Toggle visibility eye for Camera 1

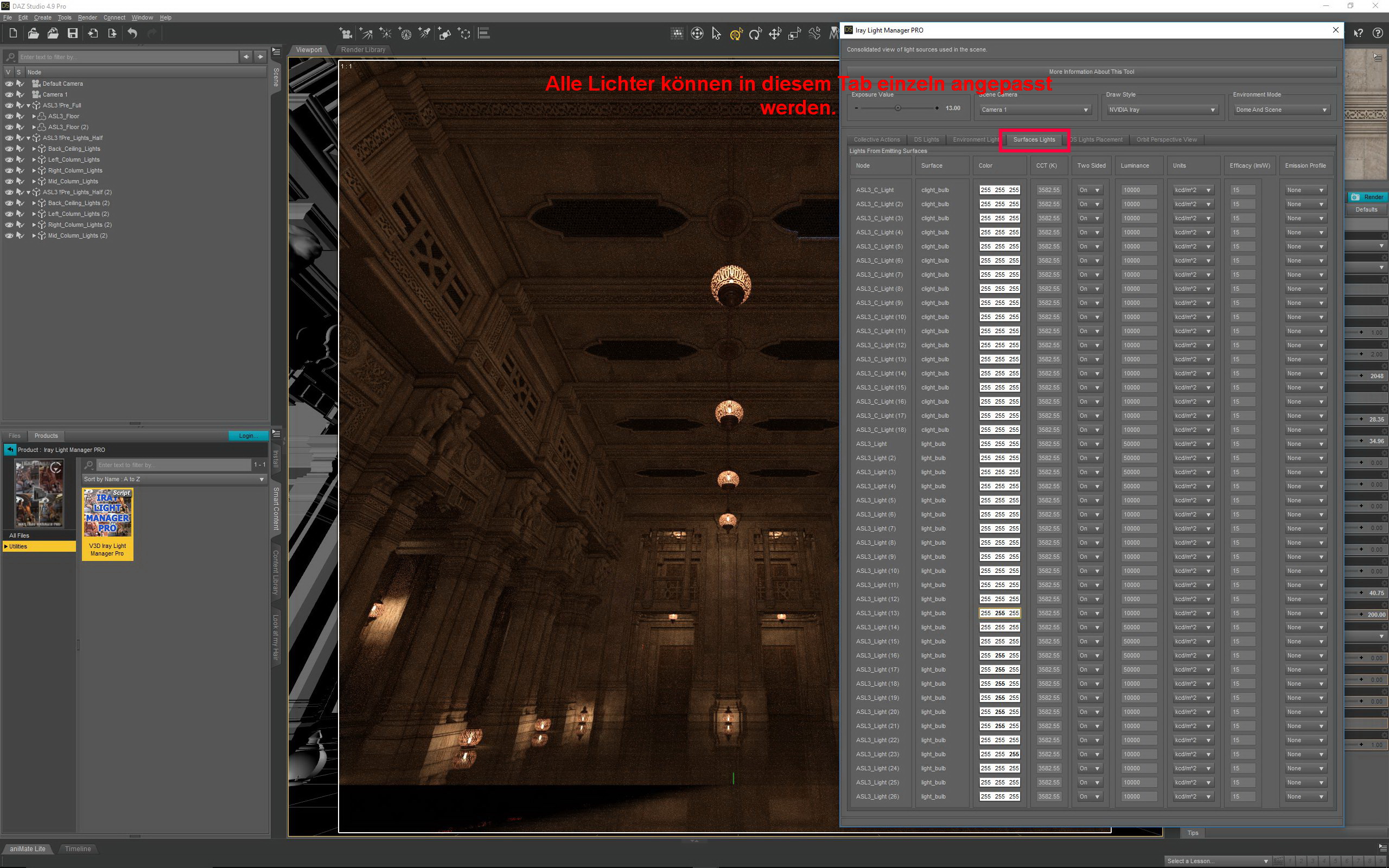[x=9, y=94]
